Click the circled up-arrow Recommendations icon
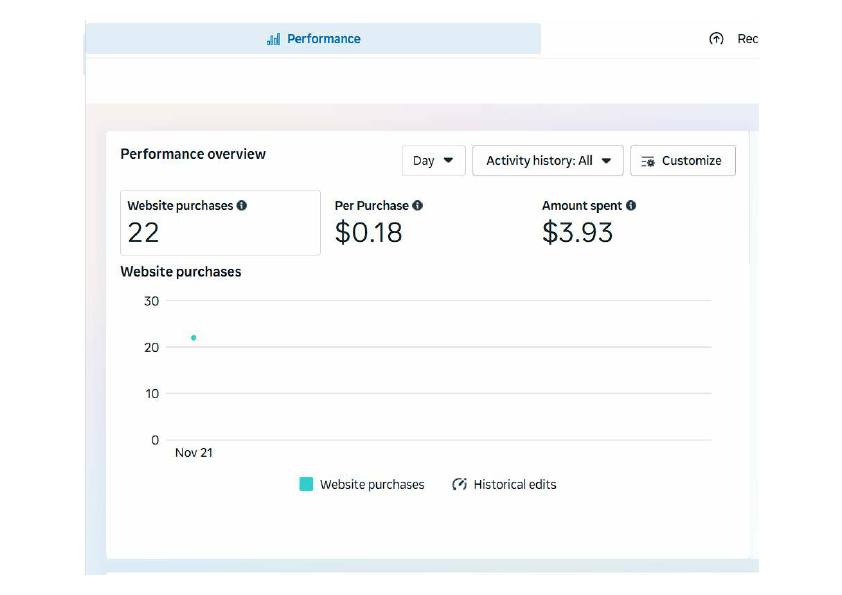Screen dimensions: 842x595 click(716, 38)
